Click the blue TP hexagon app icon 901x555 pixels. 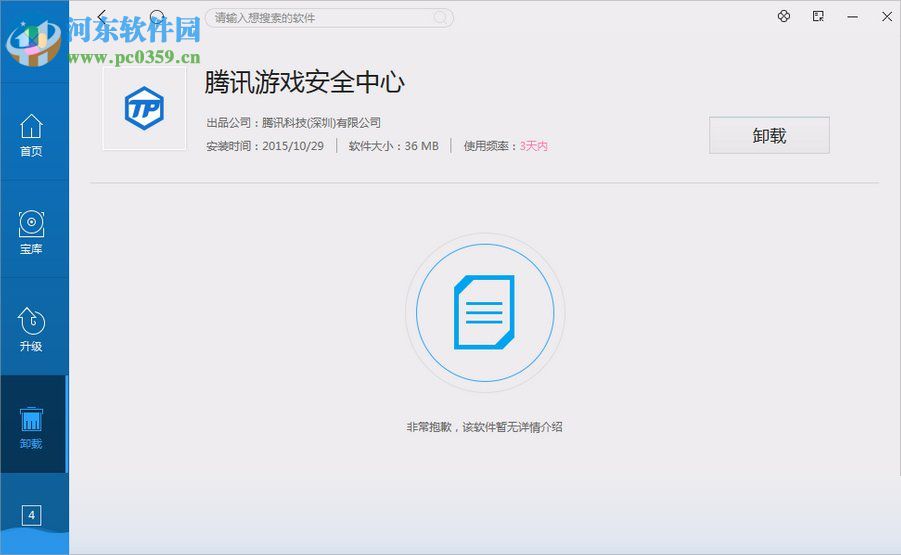pyautogui.click(x=144, y=108)
